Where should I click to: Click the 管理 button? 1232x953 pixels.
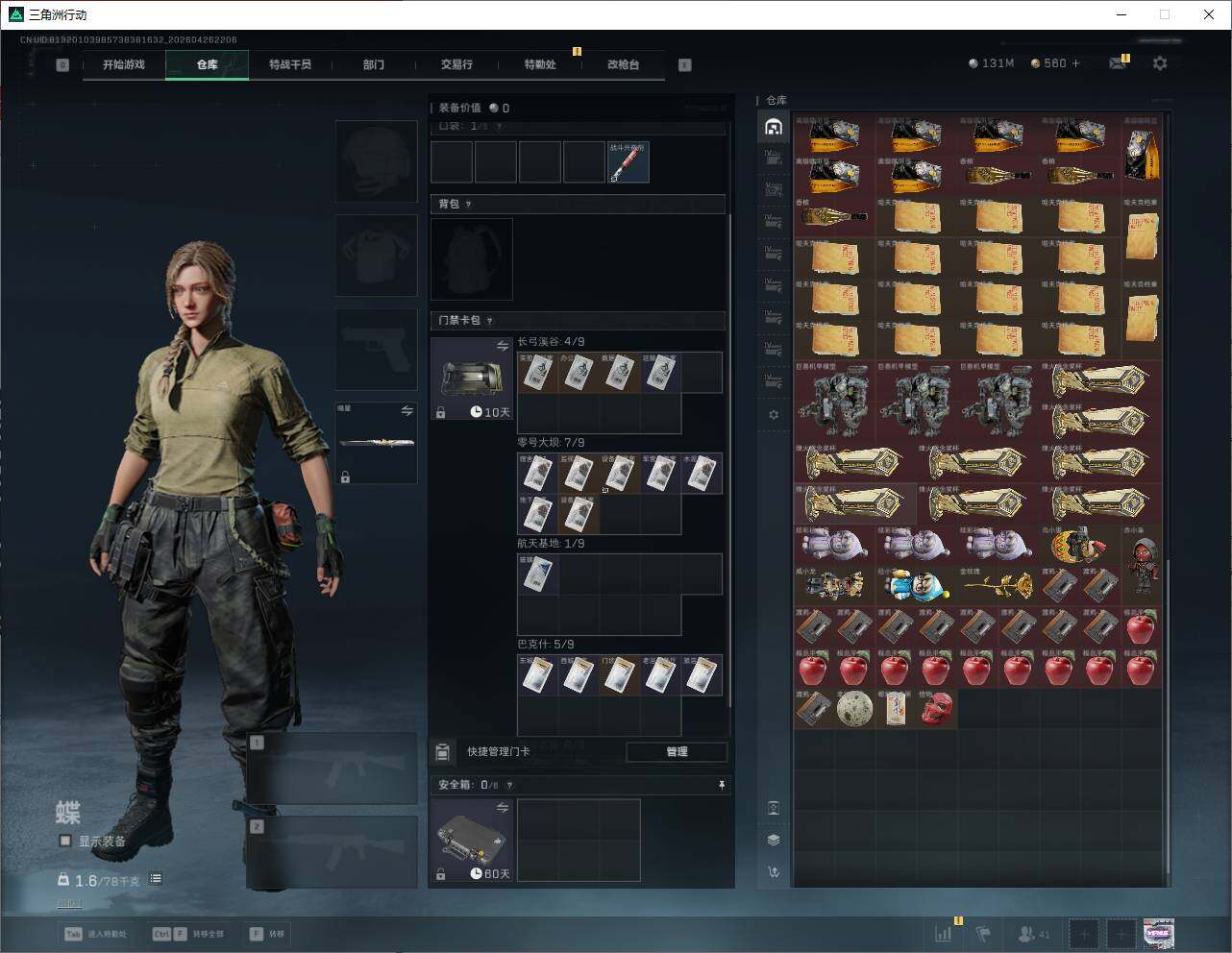(x=677, y=751)
